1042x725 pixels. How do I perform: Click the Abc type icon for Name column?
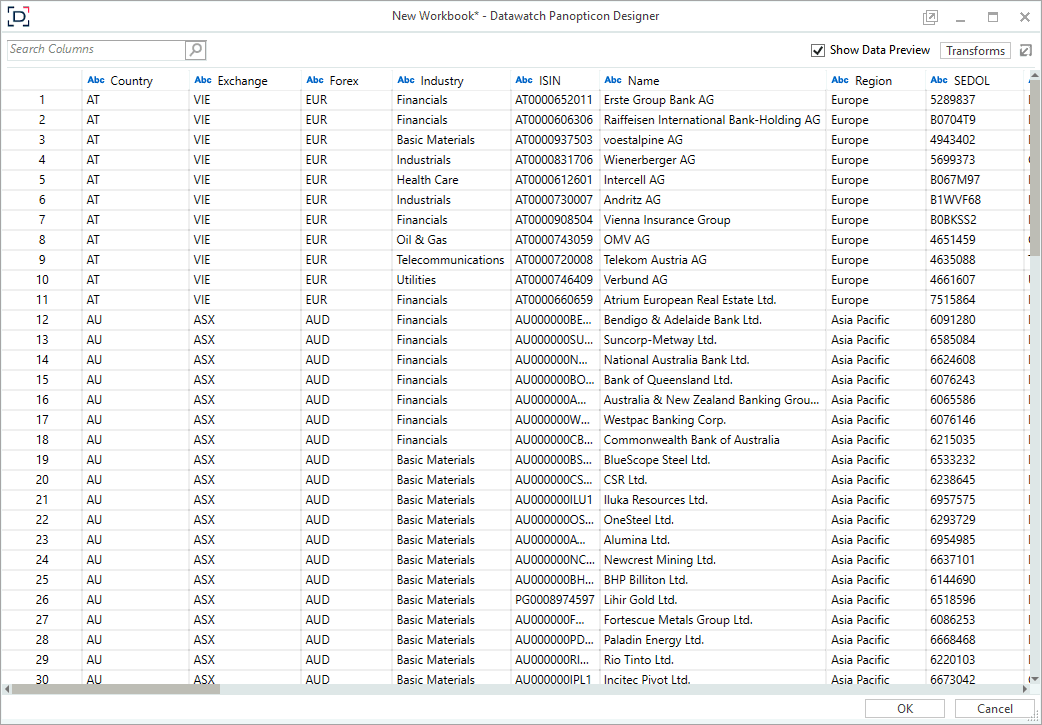613,80
